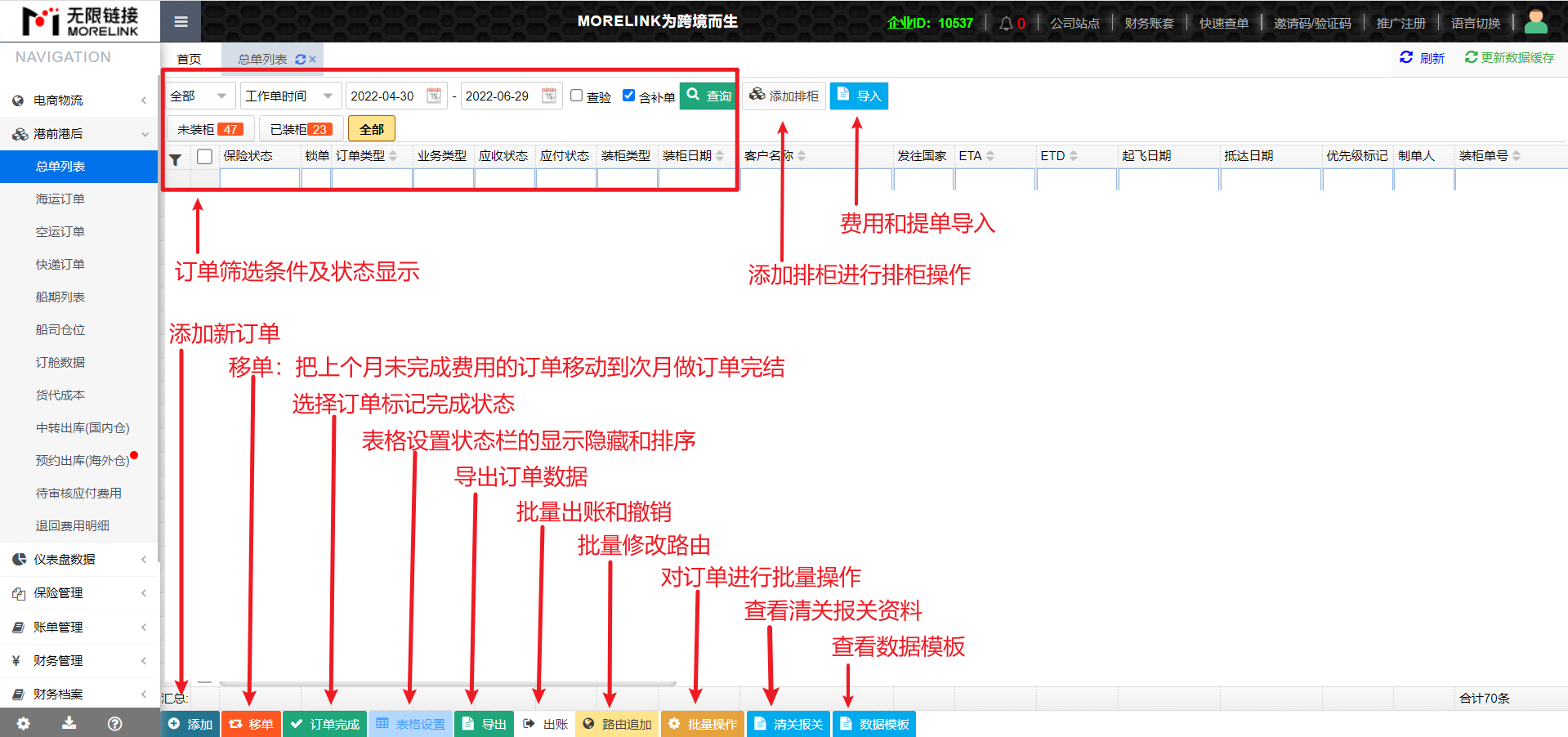Image resolution: width=1568 pixels, height=737 pixels.
Task: Click the 出账 billing button
Action: click(x=545, y=724)
